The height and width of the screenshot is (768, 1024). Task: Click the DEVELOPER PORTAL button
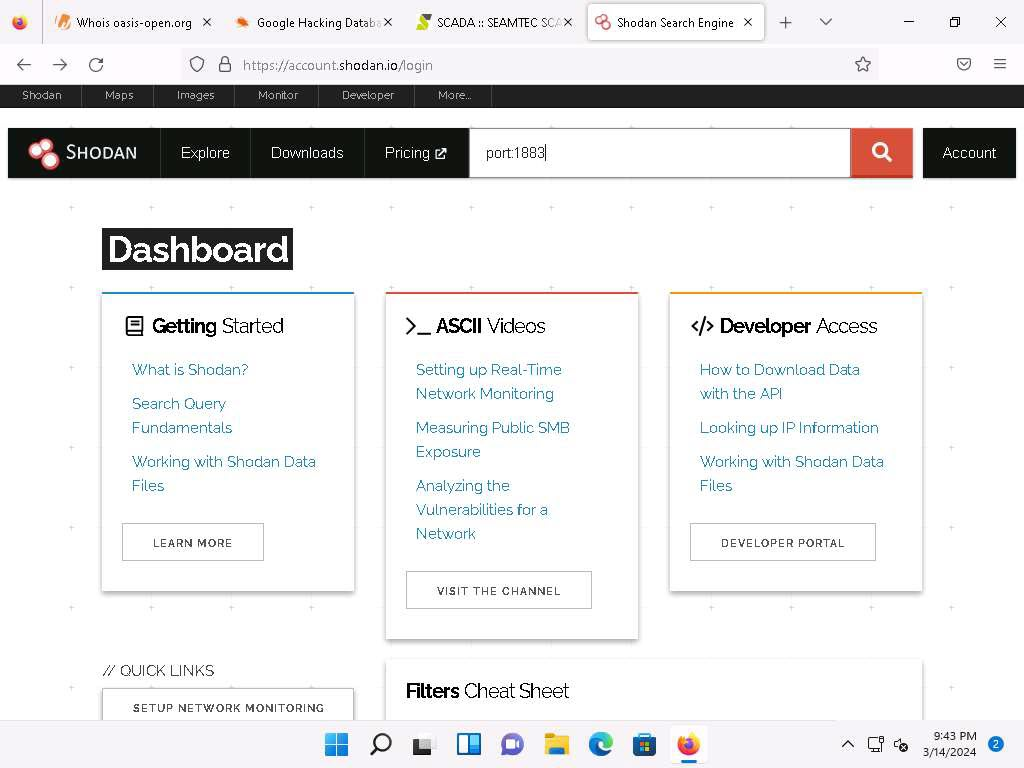pyautogui.click(x=782, y=542)
